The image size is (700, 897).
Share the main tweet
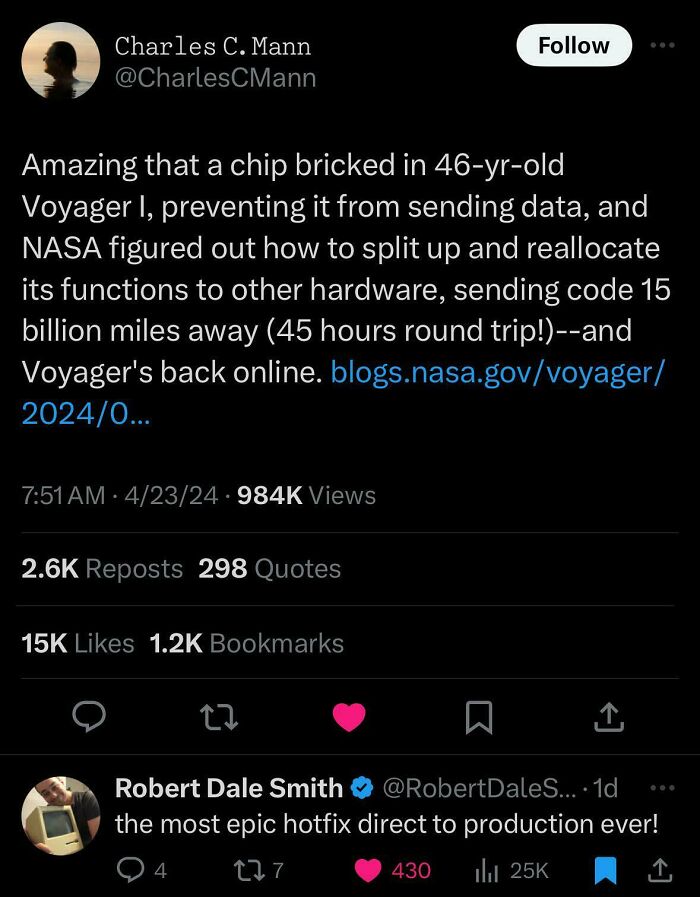610,716
